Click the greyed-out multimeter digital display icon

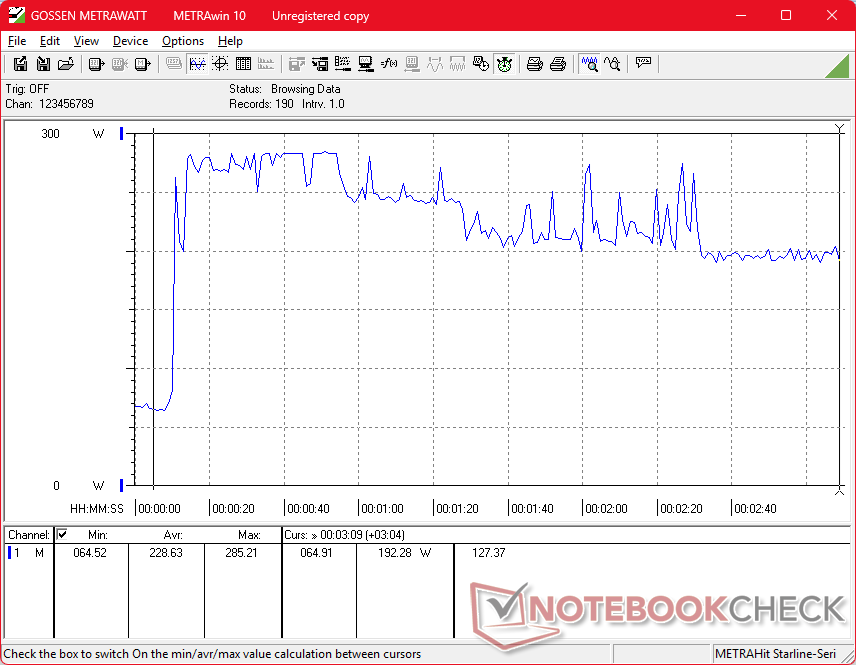[x=174, y=64]
